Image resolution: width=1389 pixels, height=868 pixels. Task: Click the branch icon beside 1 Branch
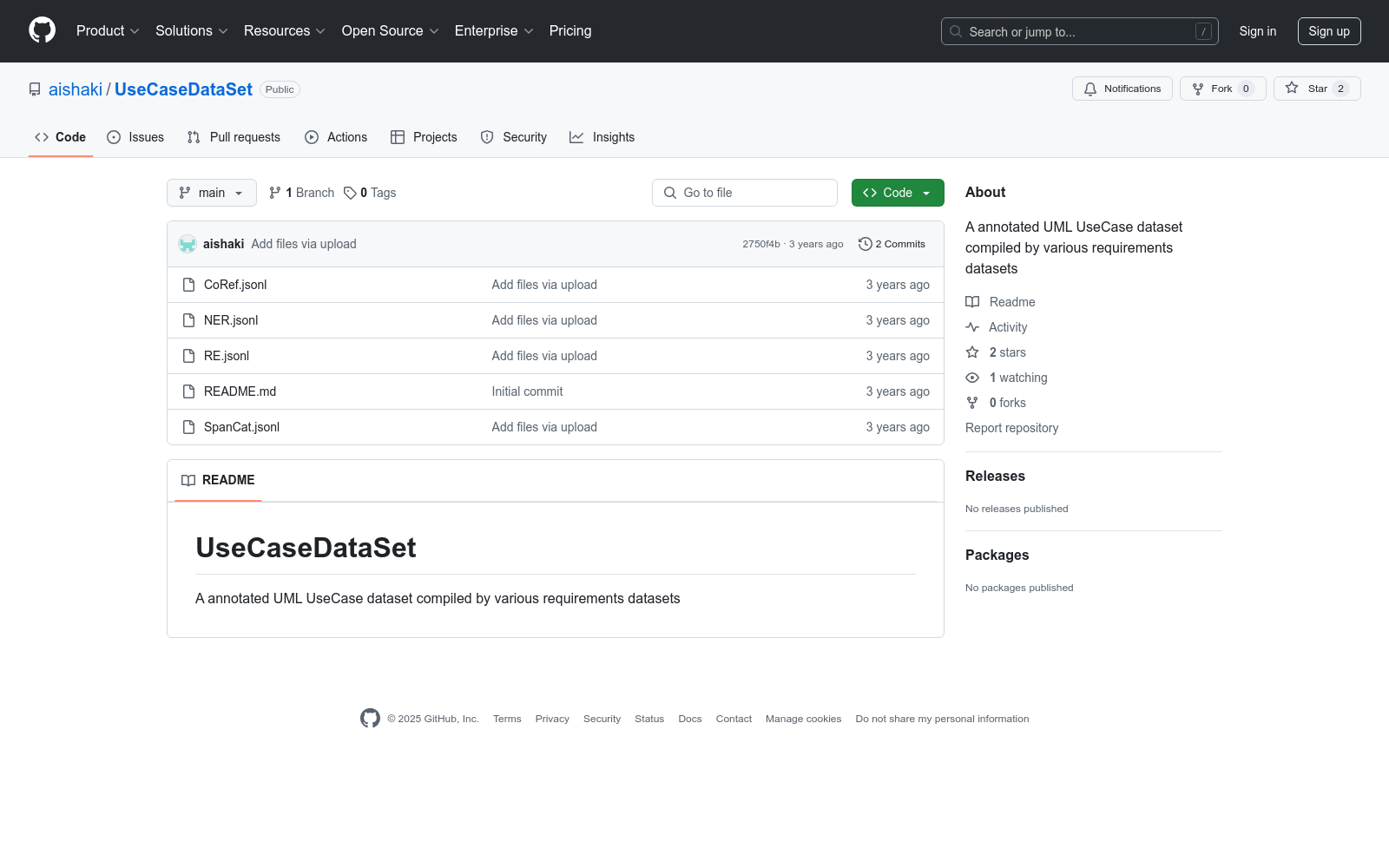pos(275,193)
